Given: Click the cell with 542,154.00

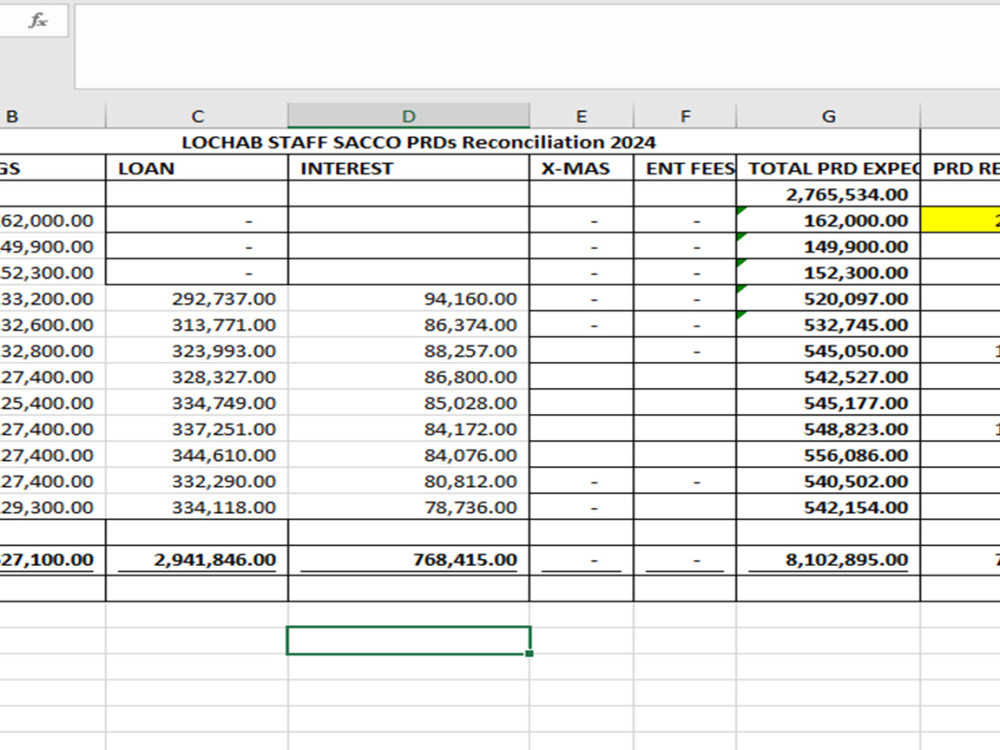Looking at the screenshot, I should [828, 508].
